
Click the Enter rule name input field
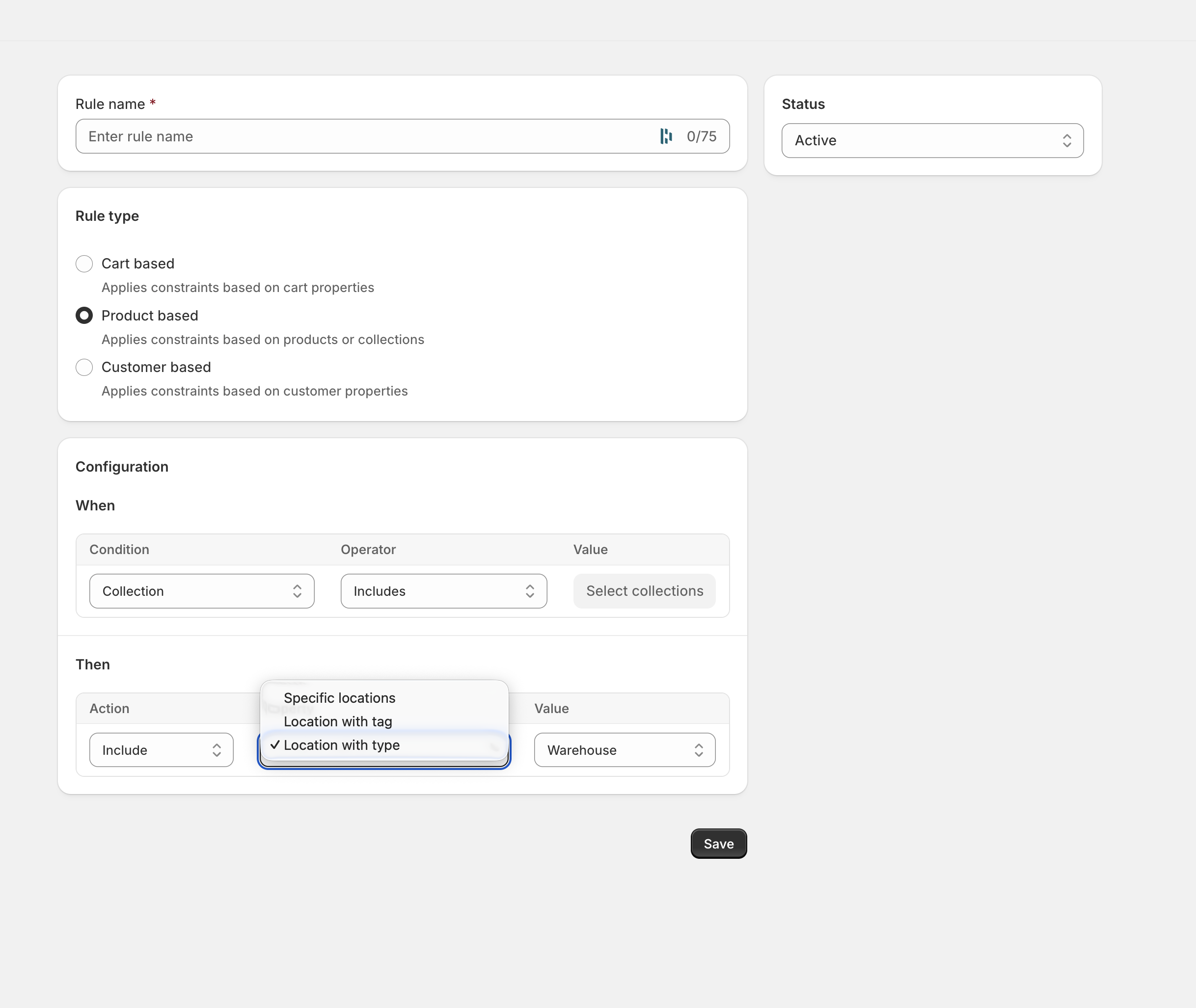pyautogui.click(x=343, y=136)
